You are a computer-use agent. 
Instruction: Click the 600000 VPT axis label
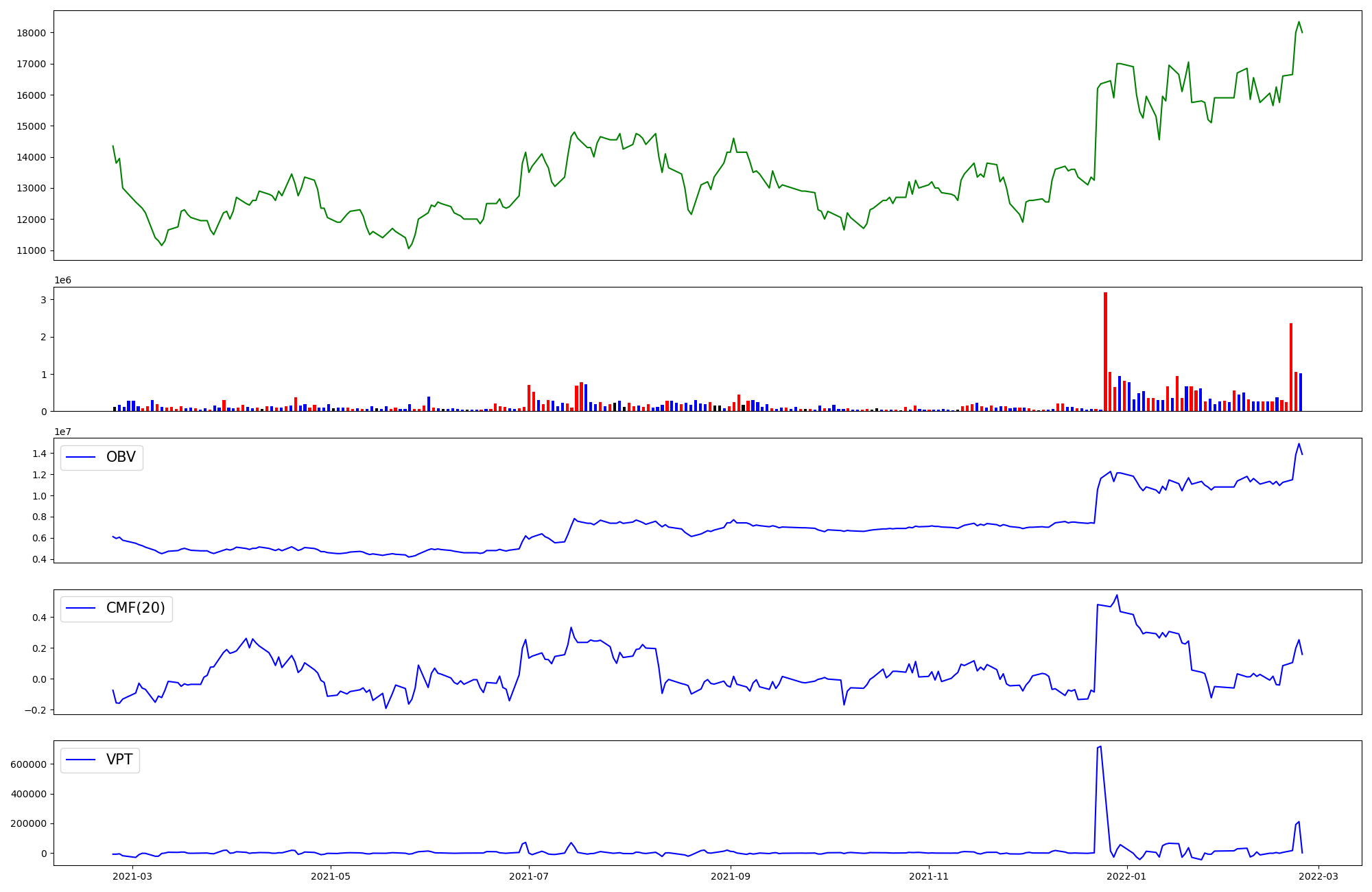[28, 764]
